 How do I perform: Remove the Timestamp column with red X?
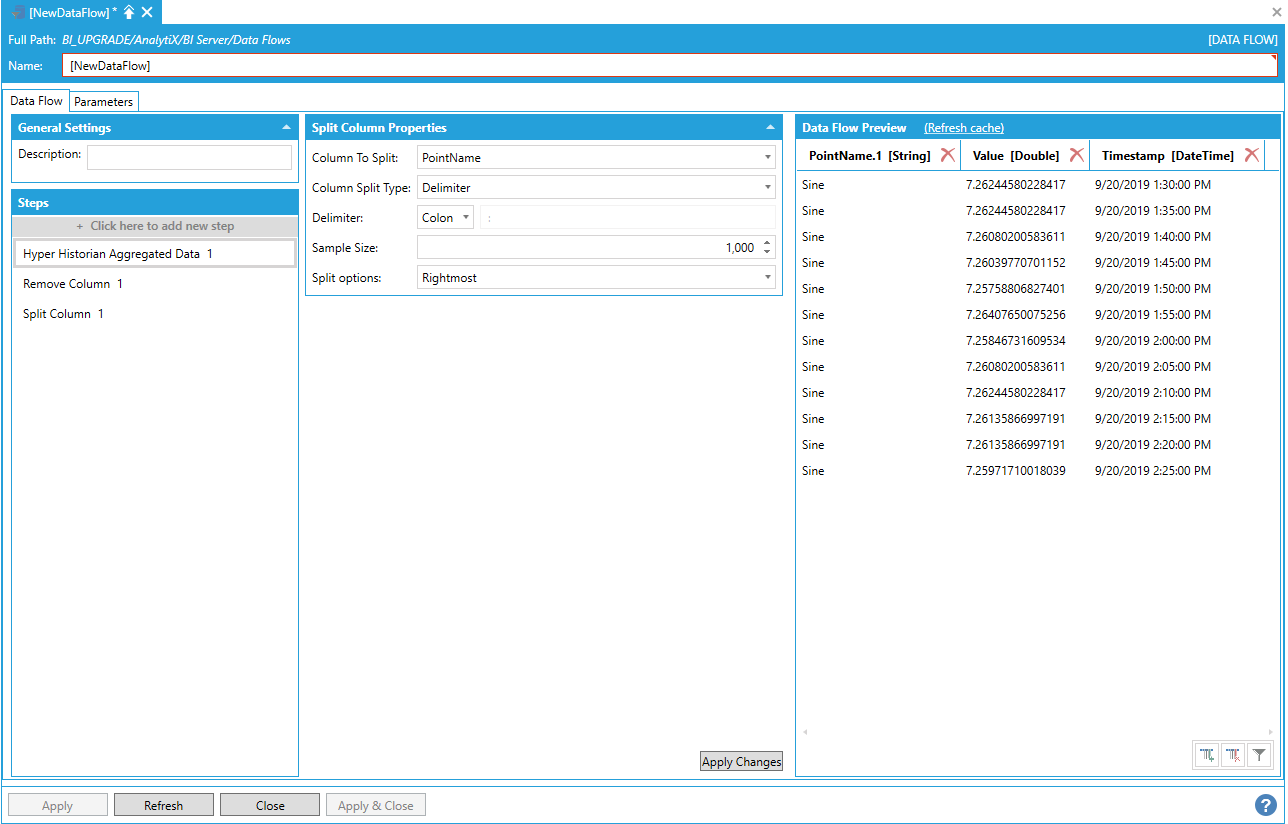pyautogui.click(x=1251, y=155)
